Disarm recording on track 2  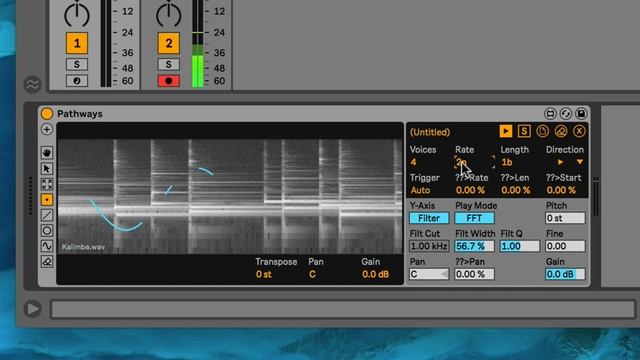(x=169, y=81)
